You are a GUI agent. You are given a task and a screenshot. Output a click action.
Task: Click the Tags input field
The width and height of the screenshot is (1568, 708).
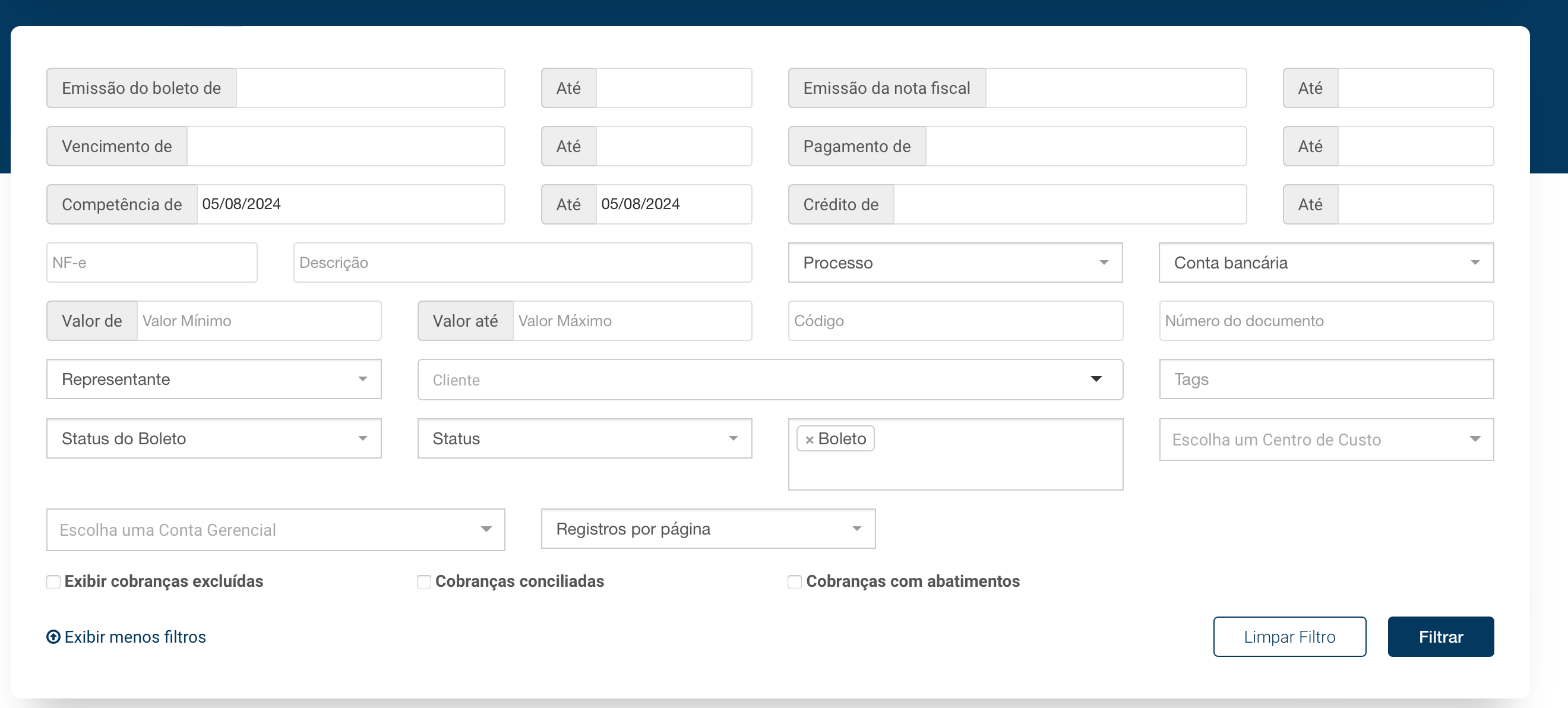coord(1326,379)
